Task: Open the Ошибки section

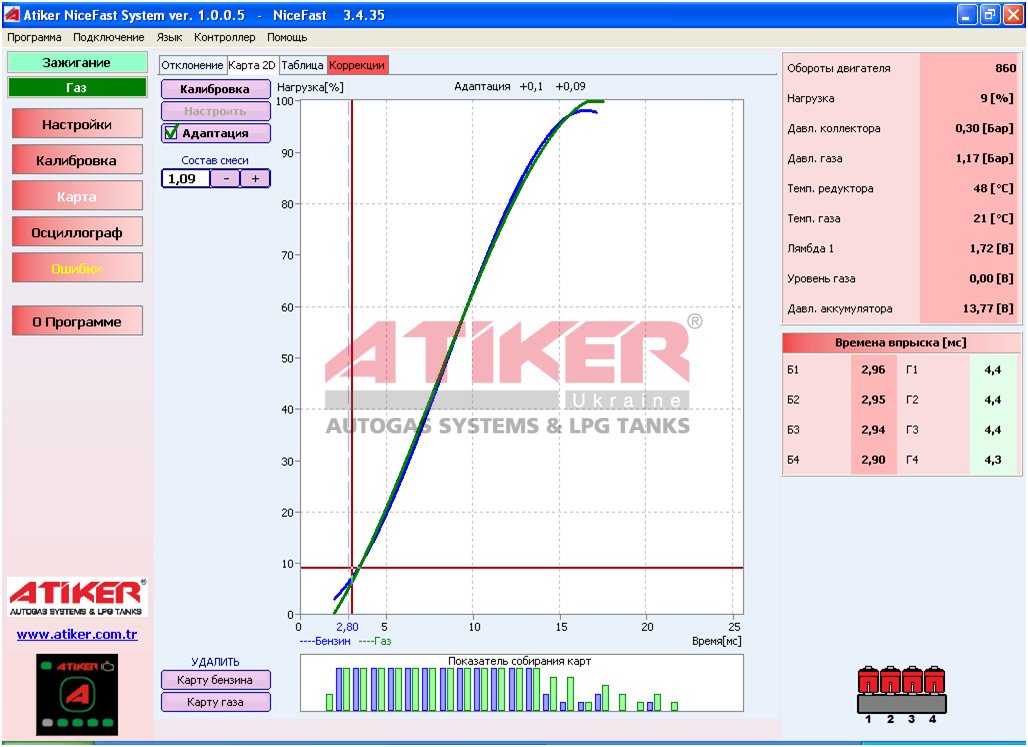Action: pos(77,268)
